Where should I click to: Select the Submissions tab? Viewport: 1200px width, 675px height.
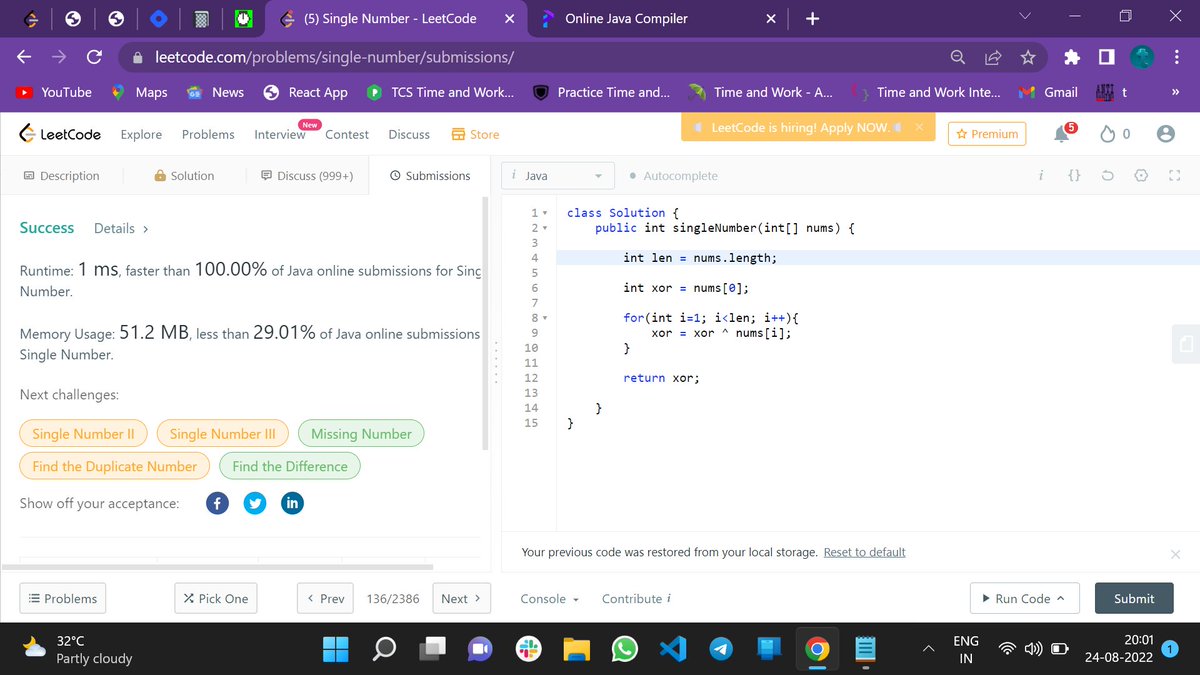point(430,175)
